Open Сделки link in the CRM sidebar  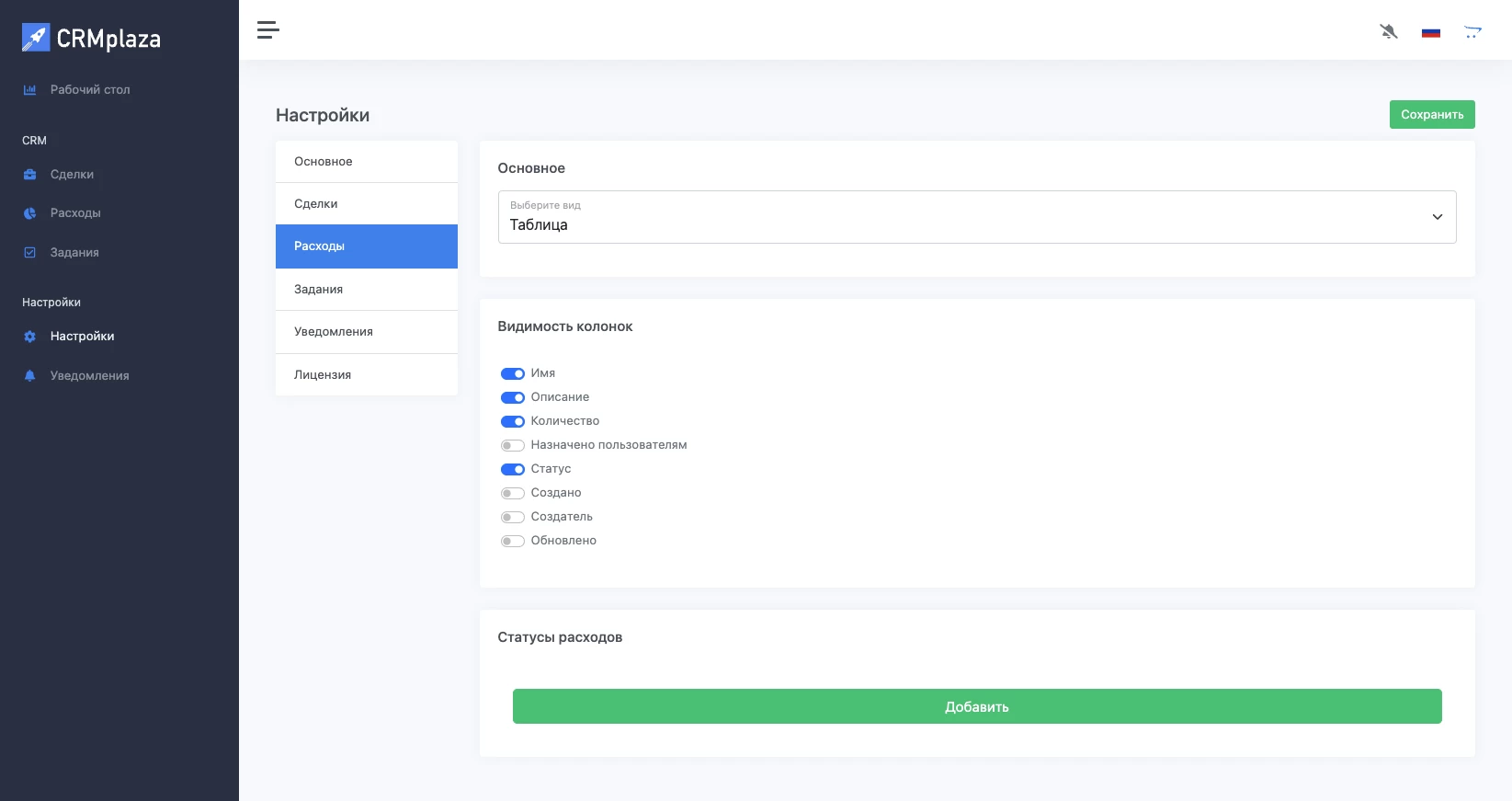(x=72, y=174)
